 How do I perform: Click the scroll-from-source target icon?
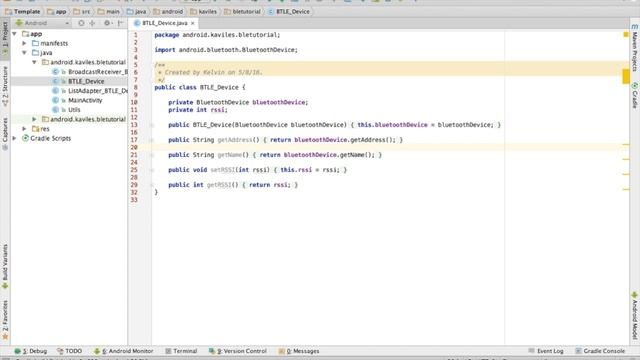click(x=81, y=23)
